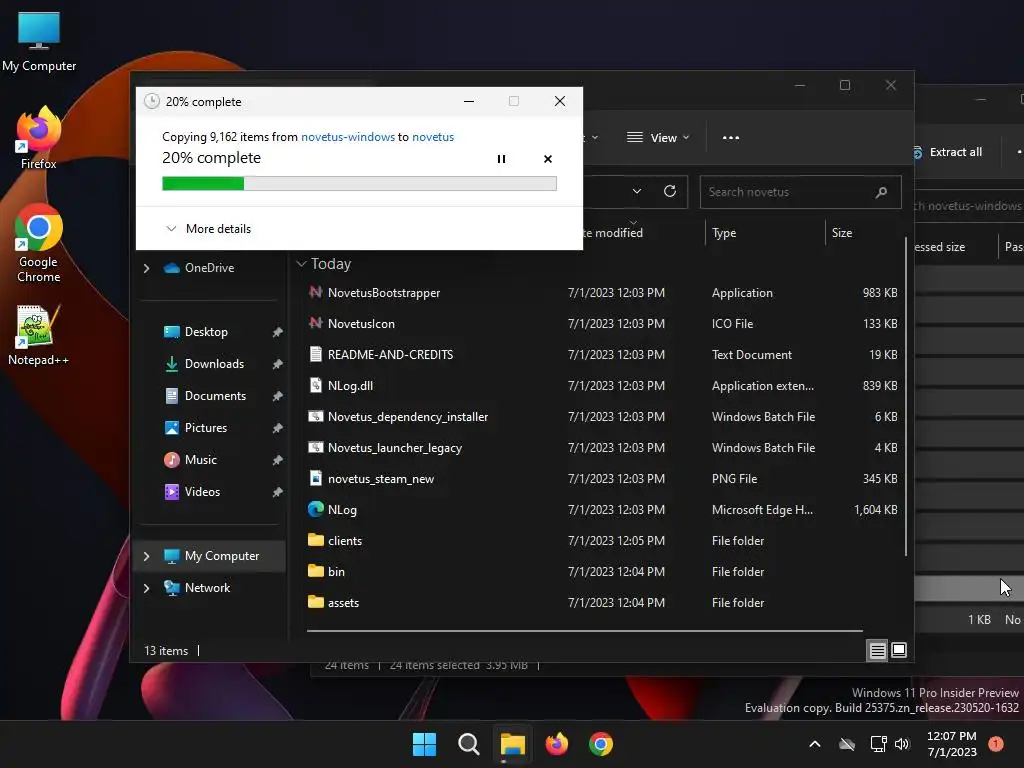Cancel the copy with the small X

(x=548, y=159)
